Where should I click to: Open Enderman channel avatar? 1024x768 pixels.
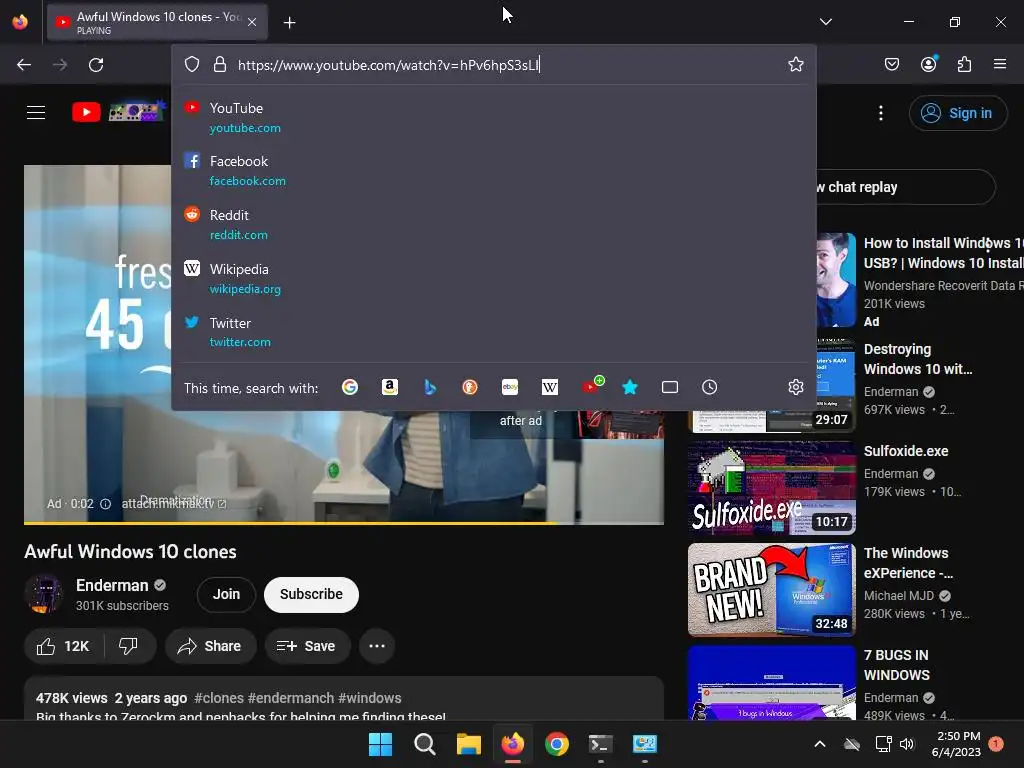tap(44, 594)
